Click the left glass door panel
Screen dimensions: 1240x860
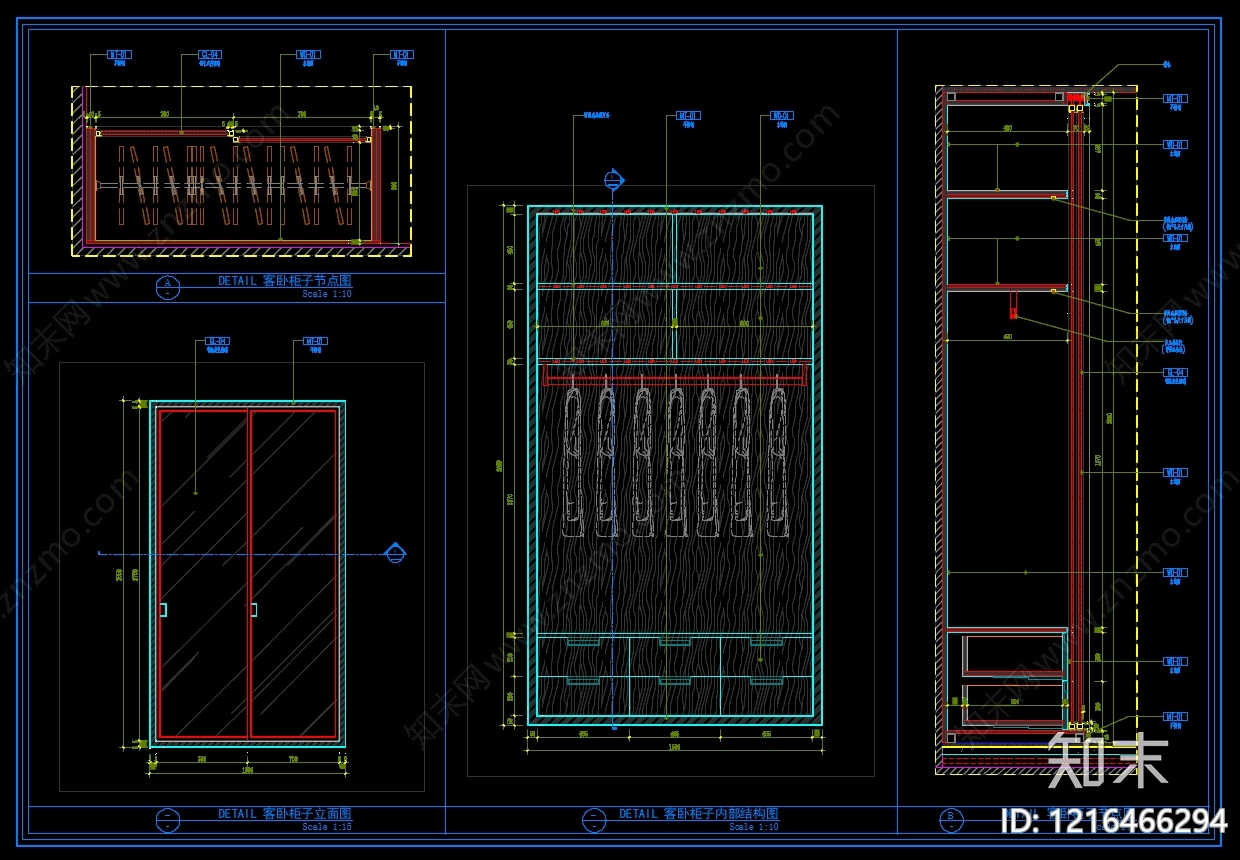pyautogui.click(x=203, y=574)
